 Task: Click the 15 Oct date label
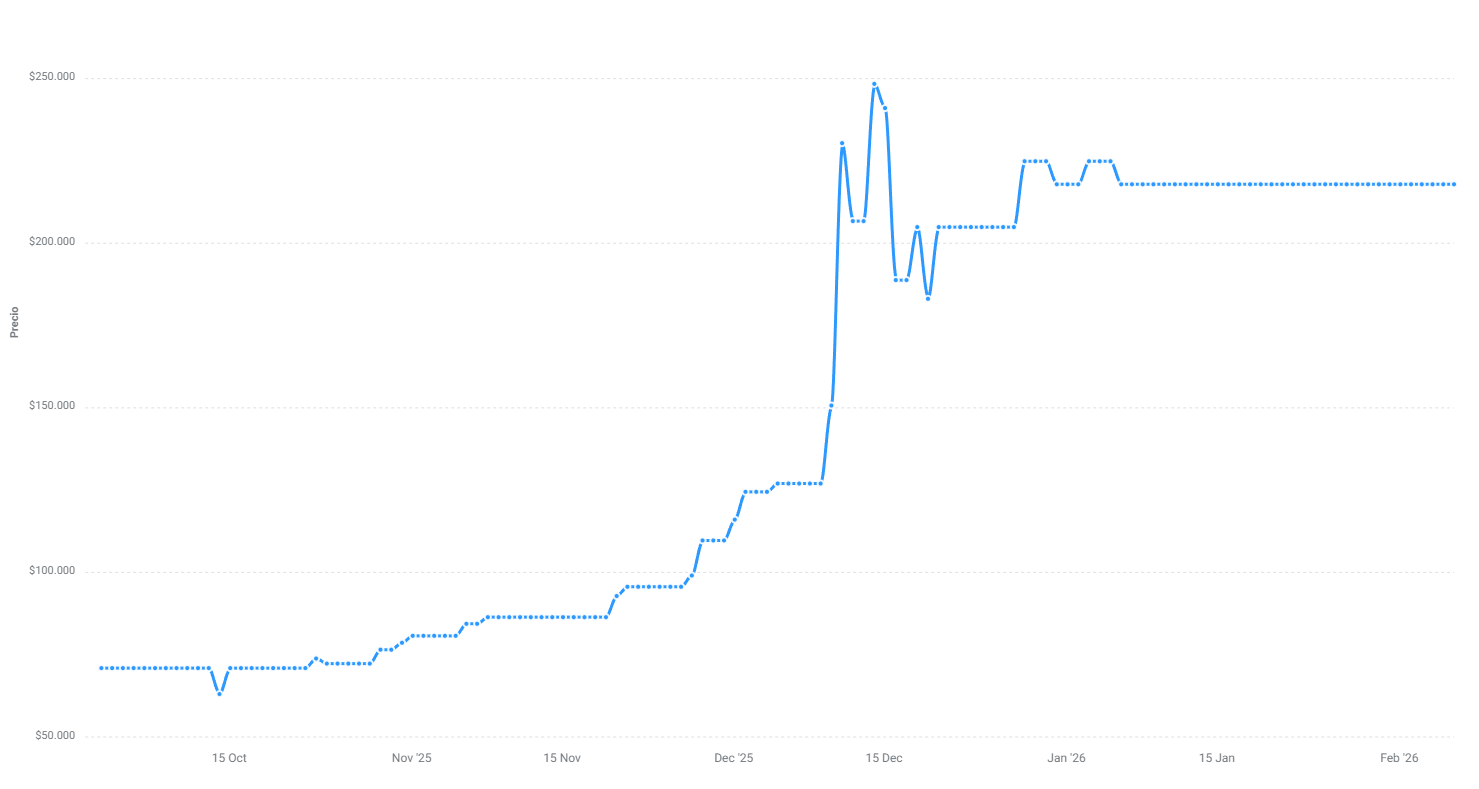pyautogui.click(x=229, y=758)
